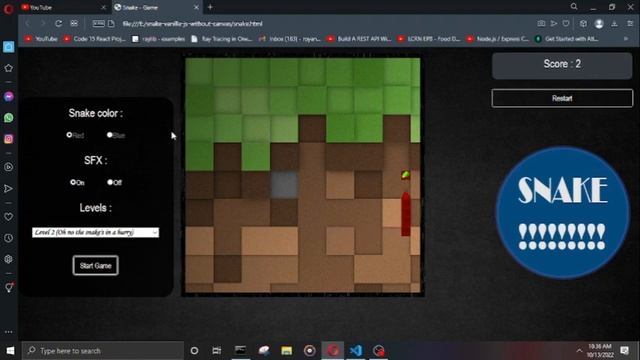Image resolution: width=640 pixels, height=360 pixels.
Task: Open the Code 15 React Proj bookmark
Action: coord(94,39)
